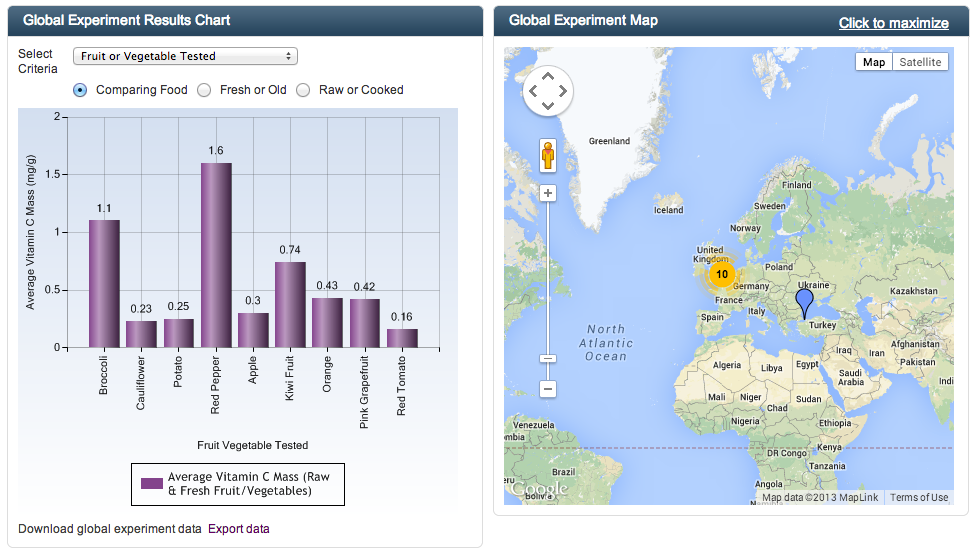The image size is (972, 551).
Task: Open the map Terms of Use link
Action: click(919, 498)
